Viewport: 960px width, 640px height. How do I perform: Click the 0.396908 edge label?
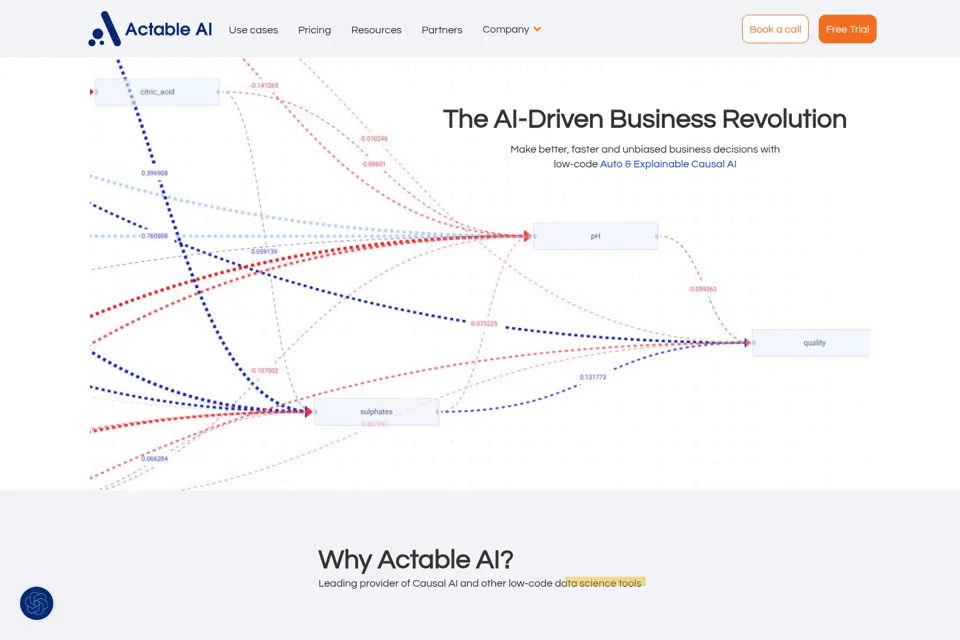coord(154,173)
